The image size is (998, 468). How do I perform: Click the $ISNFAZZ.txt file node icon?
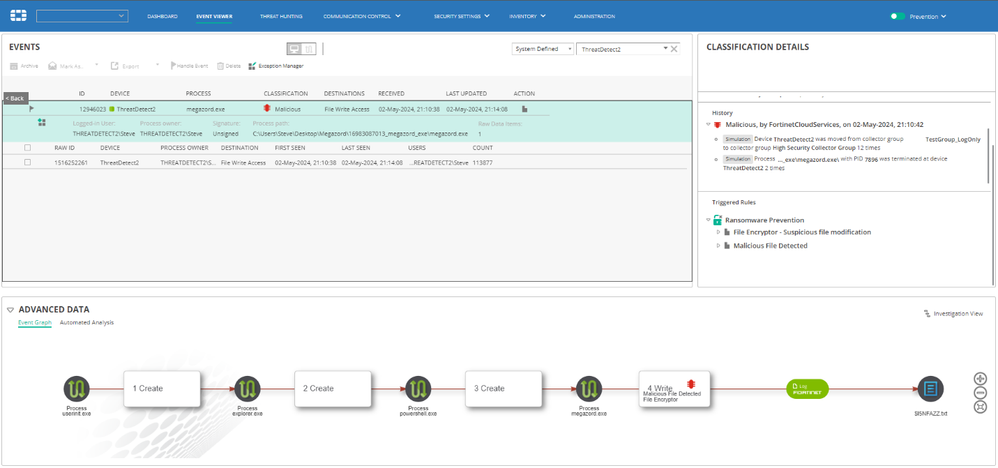click(929, 388)
